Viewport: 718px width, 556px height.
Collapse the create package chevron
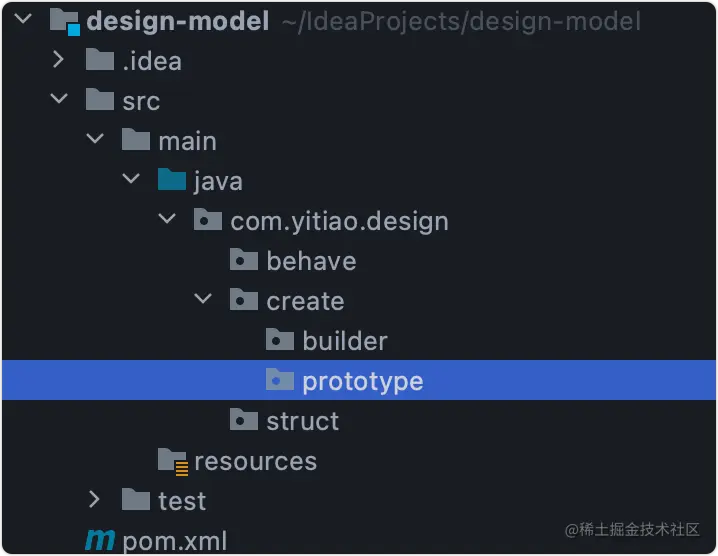click(203, 299)
